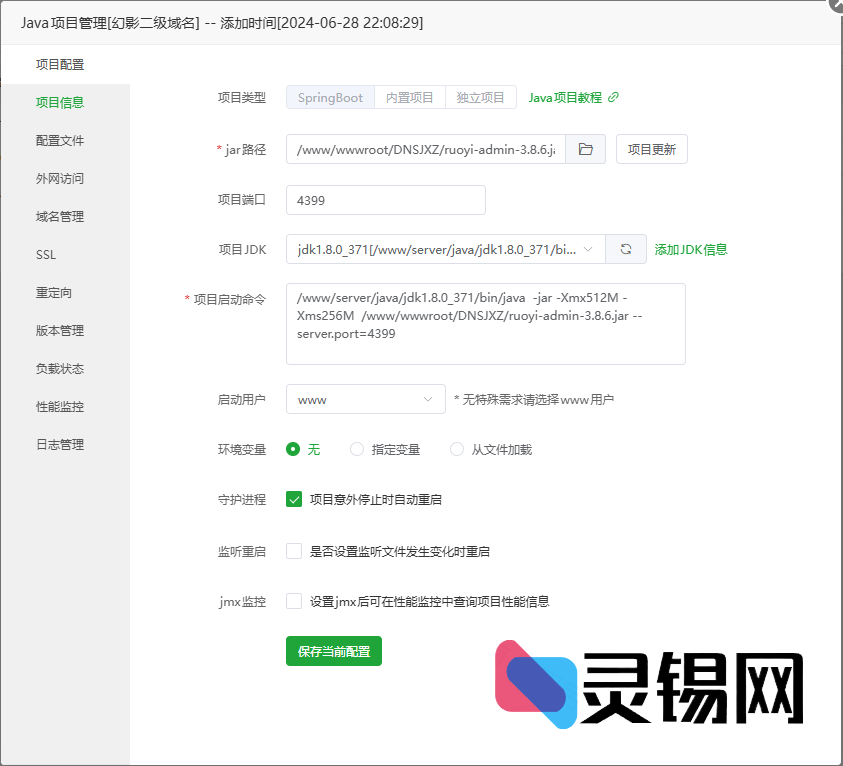
Task: Switch to the 配置文件 sidebar tab
Action: 60,141
